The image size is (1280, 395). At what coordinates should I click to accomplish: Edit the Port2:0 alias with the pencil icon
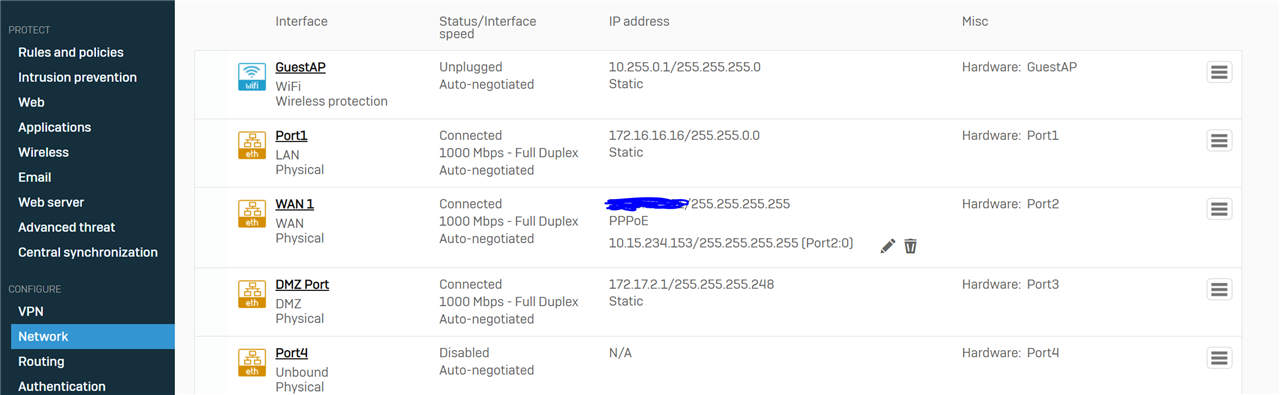coord(887,246)
